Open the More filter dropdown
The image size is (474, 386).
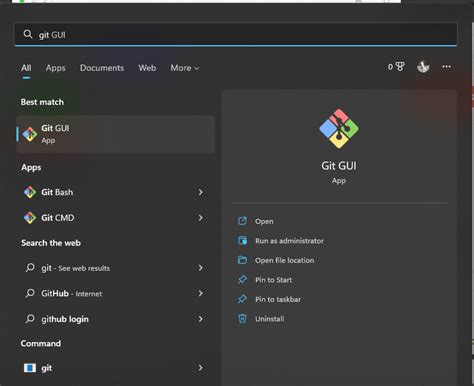185,68
